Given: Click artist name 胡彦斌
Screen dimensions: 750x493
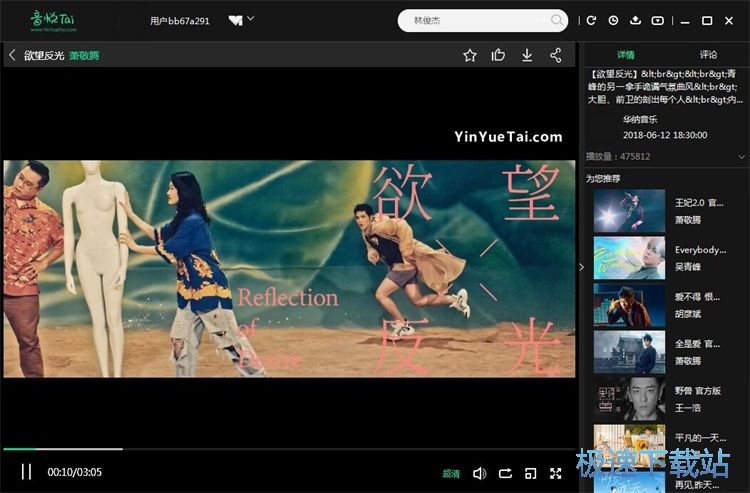Looking at the screenshot, I should click(x=687, y=314).
